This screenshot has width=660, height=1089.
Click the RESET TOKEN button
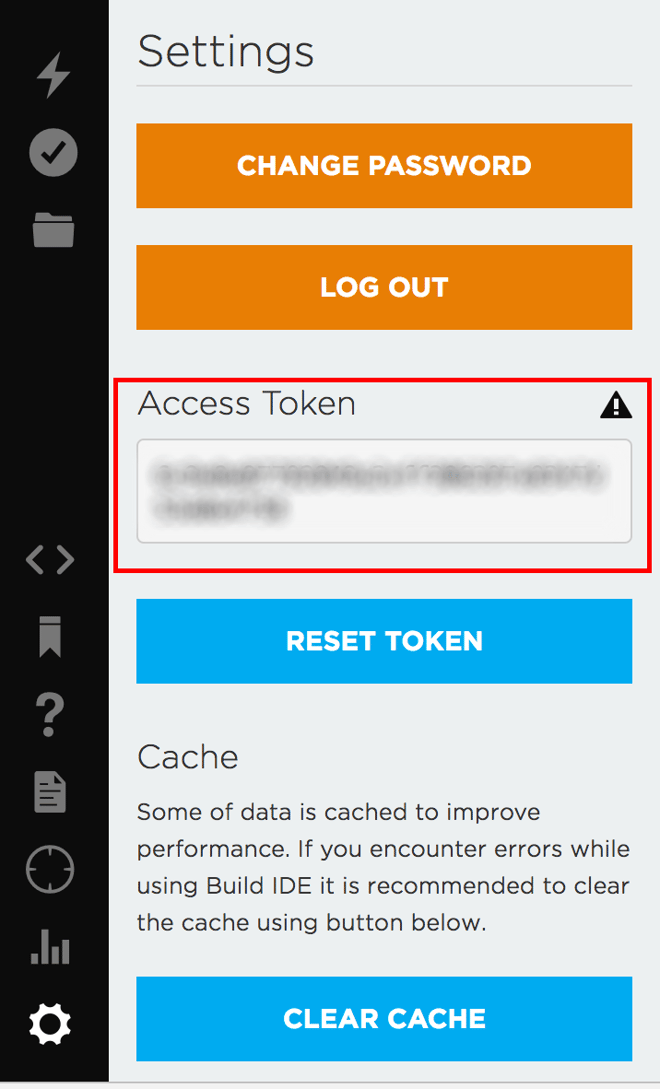click(x=384, y=641)
